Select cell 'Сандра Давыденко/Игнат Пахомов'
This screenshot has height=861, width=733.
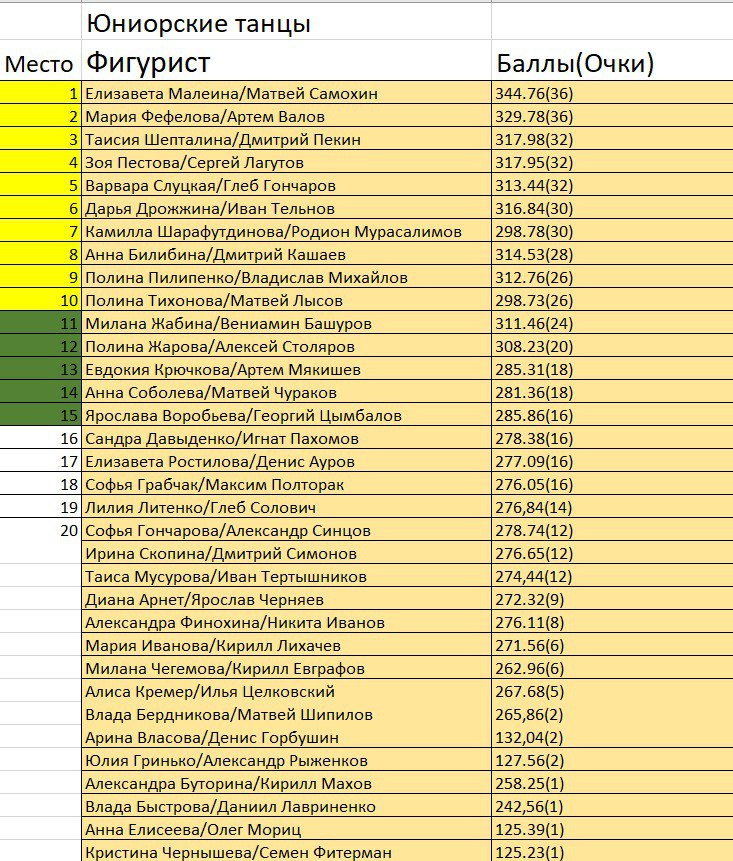286,438
